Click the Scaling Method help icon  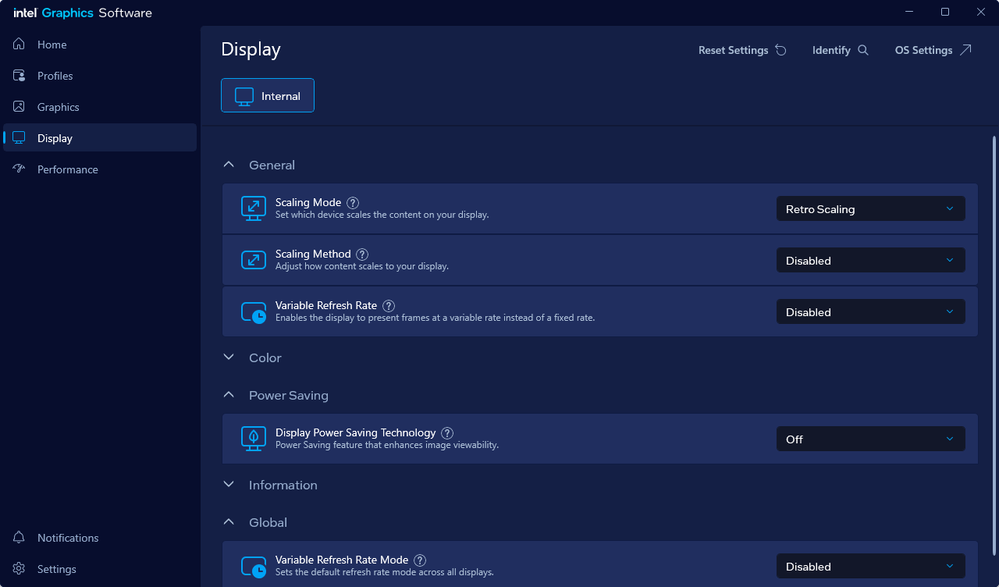click(x=362, y=254)
